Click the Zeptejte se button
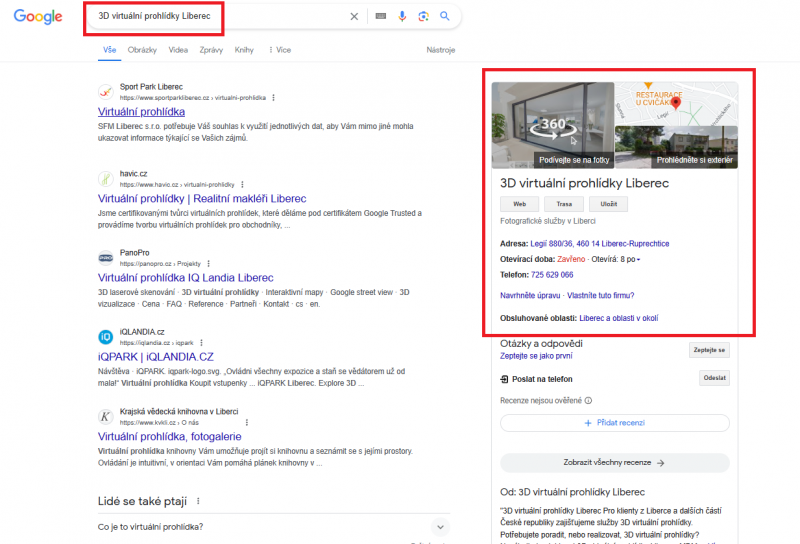The height and width of the screenshot is (544, 800). point(709,350)
